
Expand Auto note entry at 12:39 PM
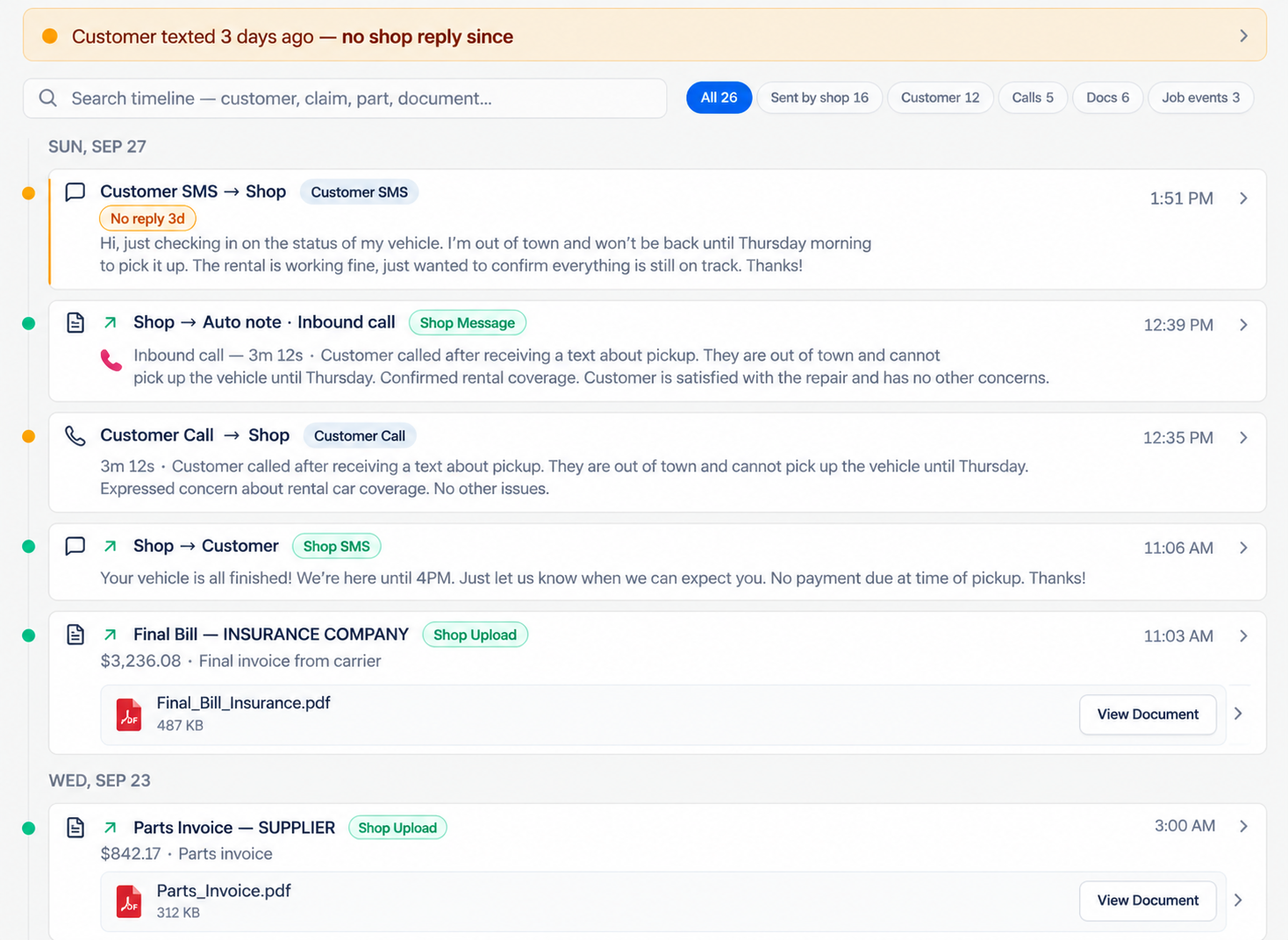[x=1243, y=325]
